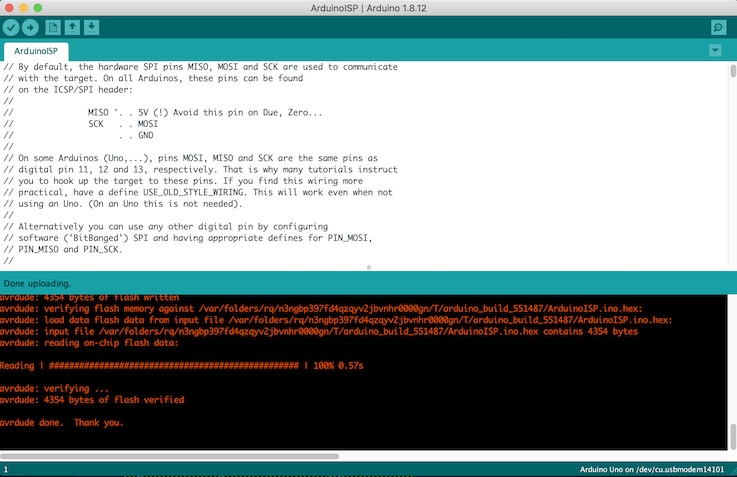Click 'avrdude: load data flash data' console line
The image size is (737, 477).
click(336, 320)
